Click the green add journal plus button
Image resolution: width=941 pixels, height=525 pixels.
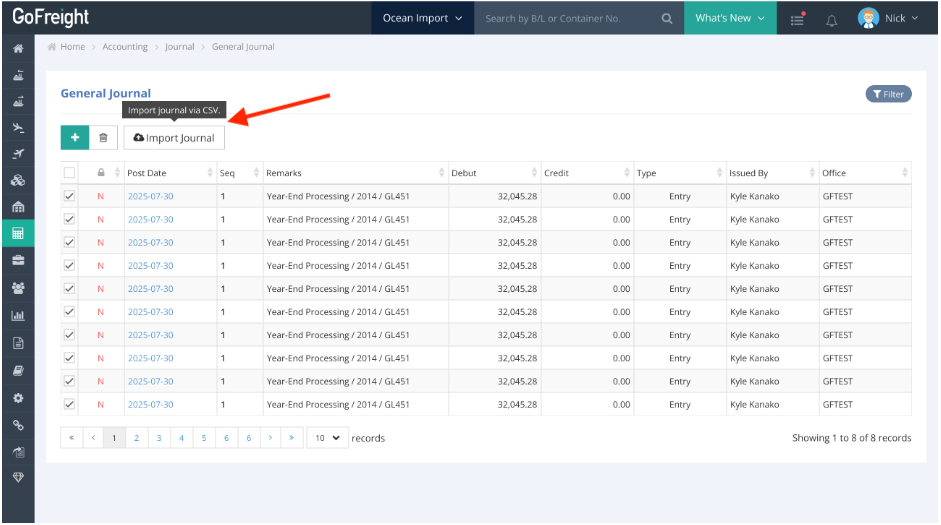pos(74,138)
